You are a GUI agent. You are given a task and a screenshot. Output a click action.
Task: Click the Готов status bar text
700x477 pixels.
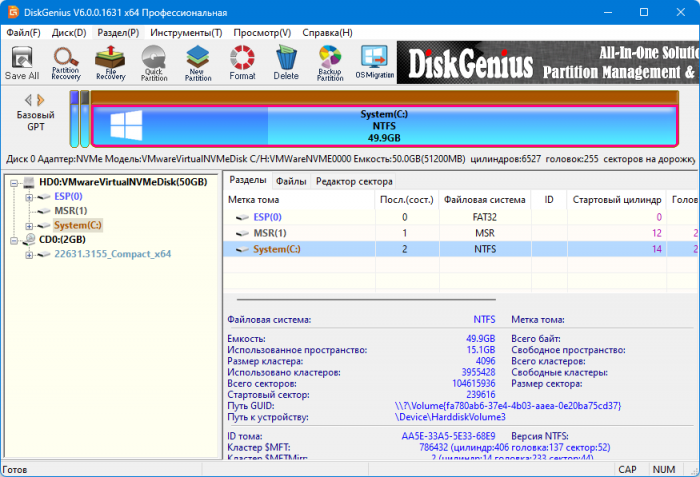coord(15,470)
